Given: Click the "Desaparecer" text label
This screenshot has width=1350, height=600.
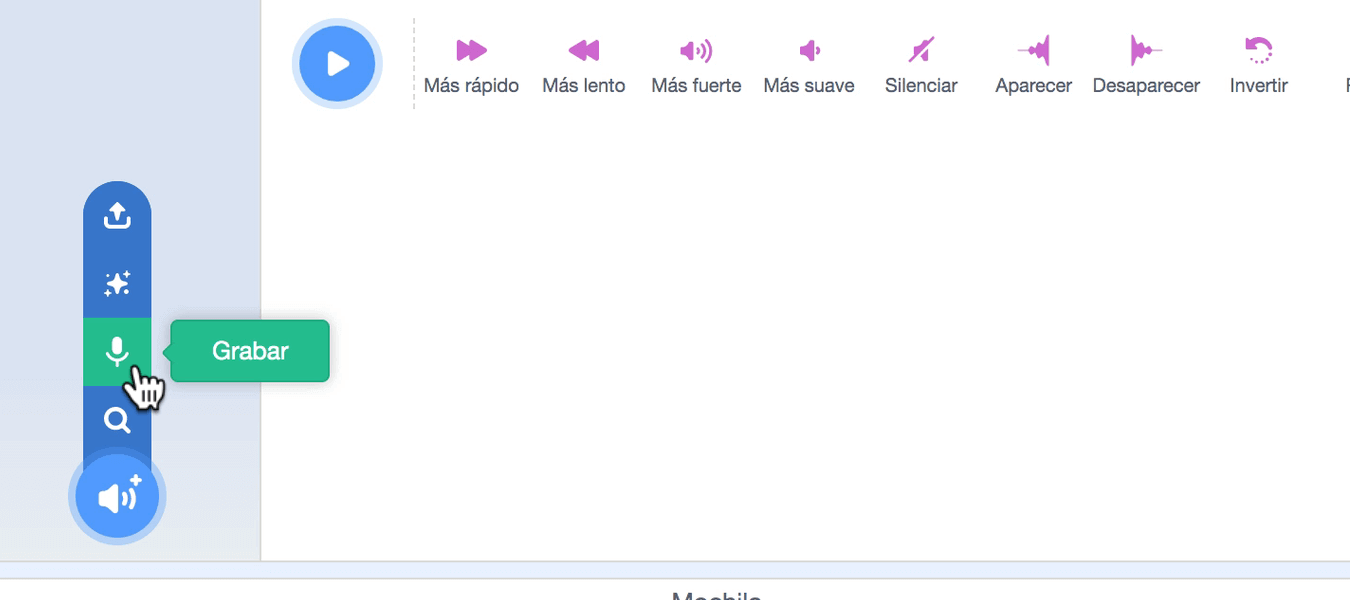Looking at the screenshot, I should pos(1146,86).
